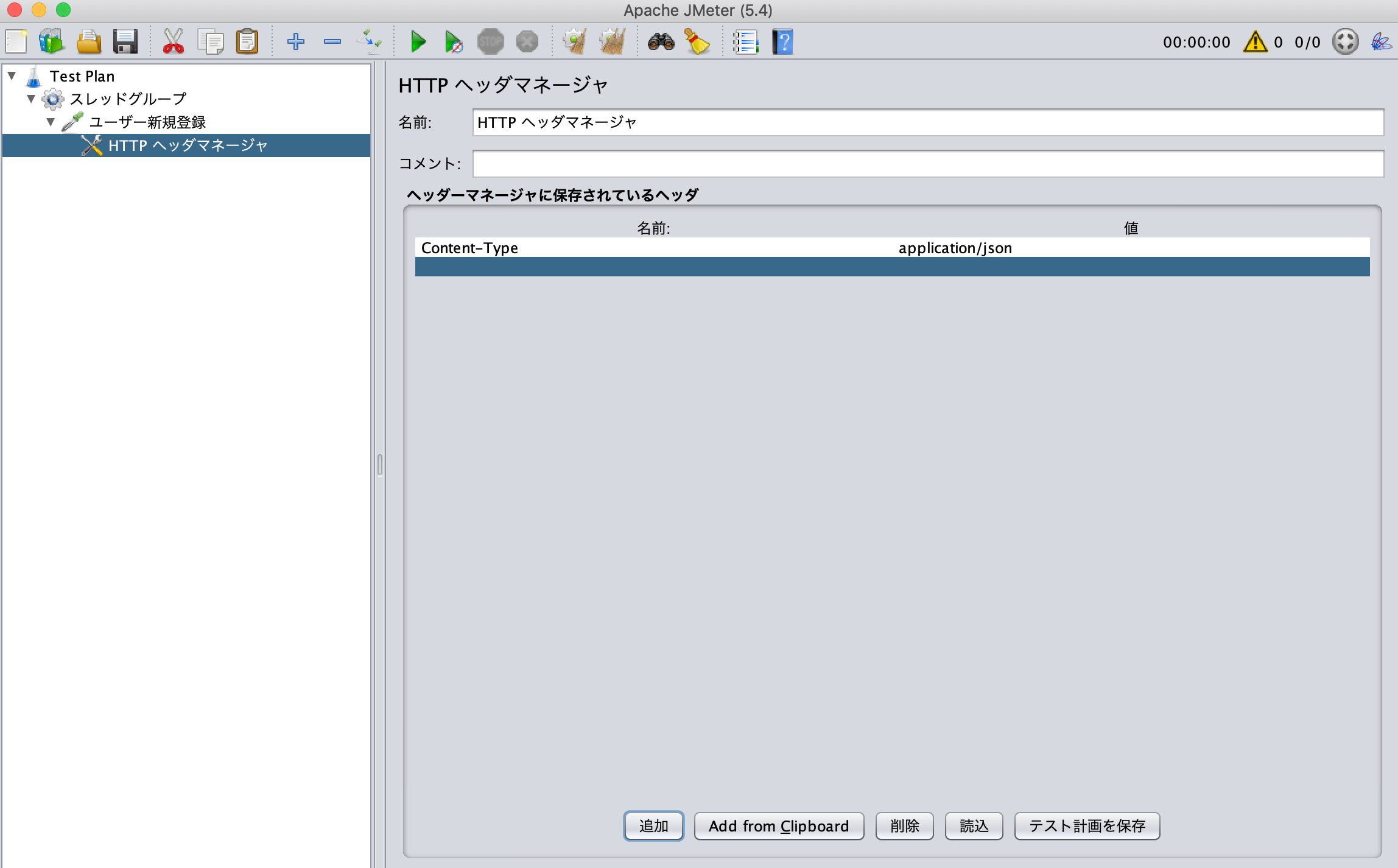Click the Clear All broom icon
This screenshot has height=868, width=1398.
pyautogui.click(x=612, y=42)
